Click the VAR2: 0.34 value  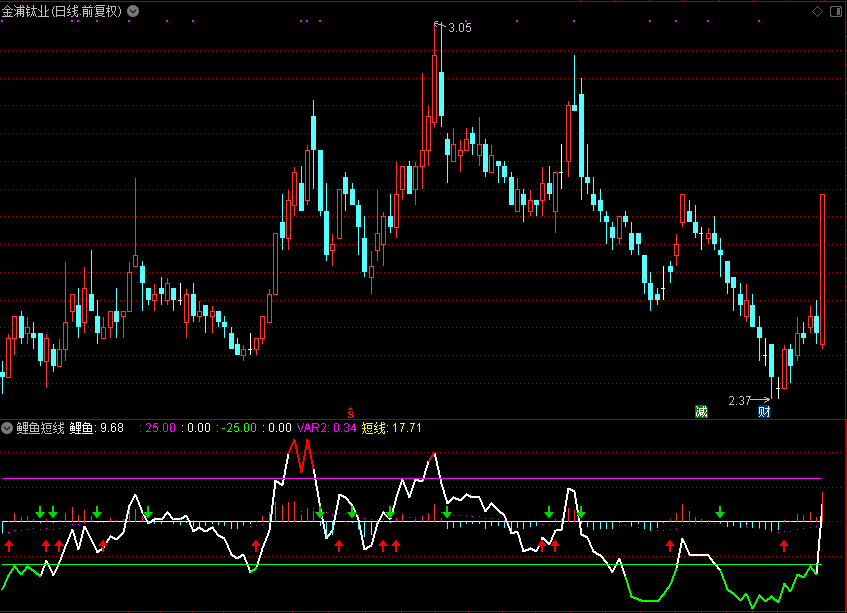click(326, 428)
